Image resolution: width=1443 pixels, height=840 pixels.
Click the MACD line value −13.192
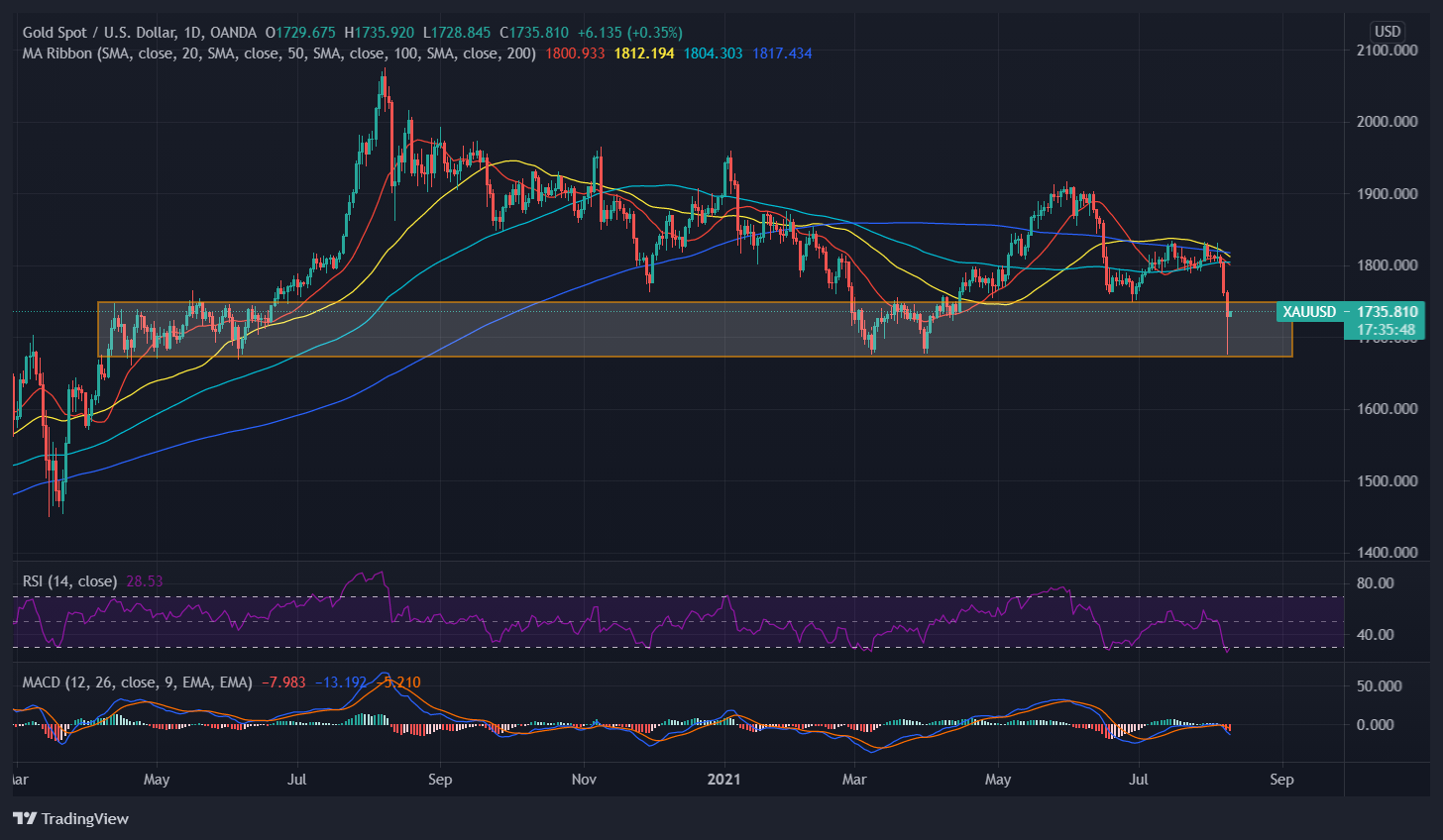[x=340, y=682]
